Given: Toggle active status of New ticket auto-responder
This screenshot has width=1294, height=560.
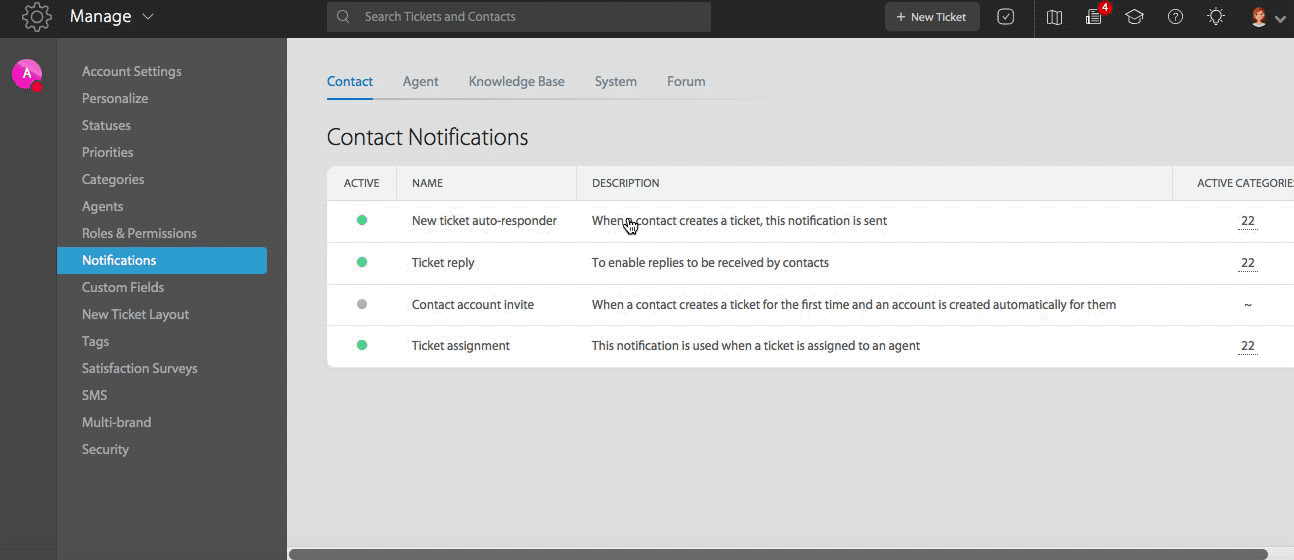Looking at the screenshot, I should 362,220.
